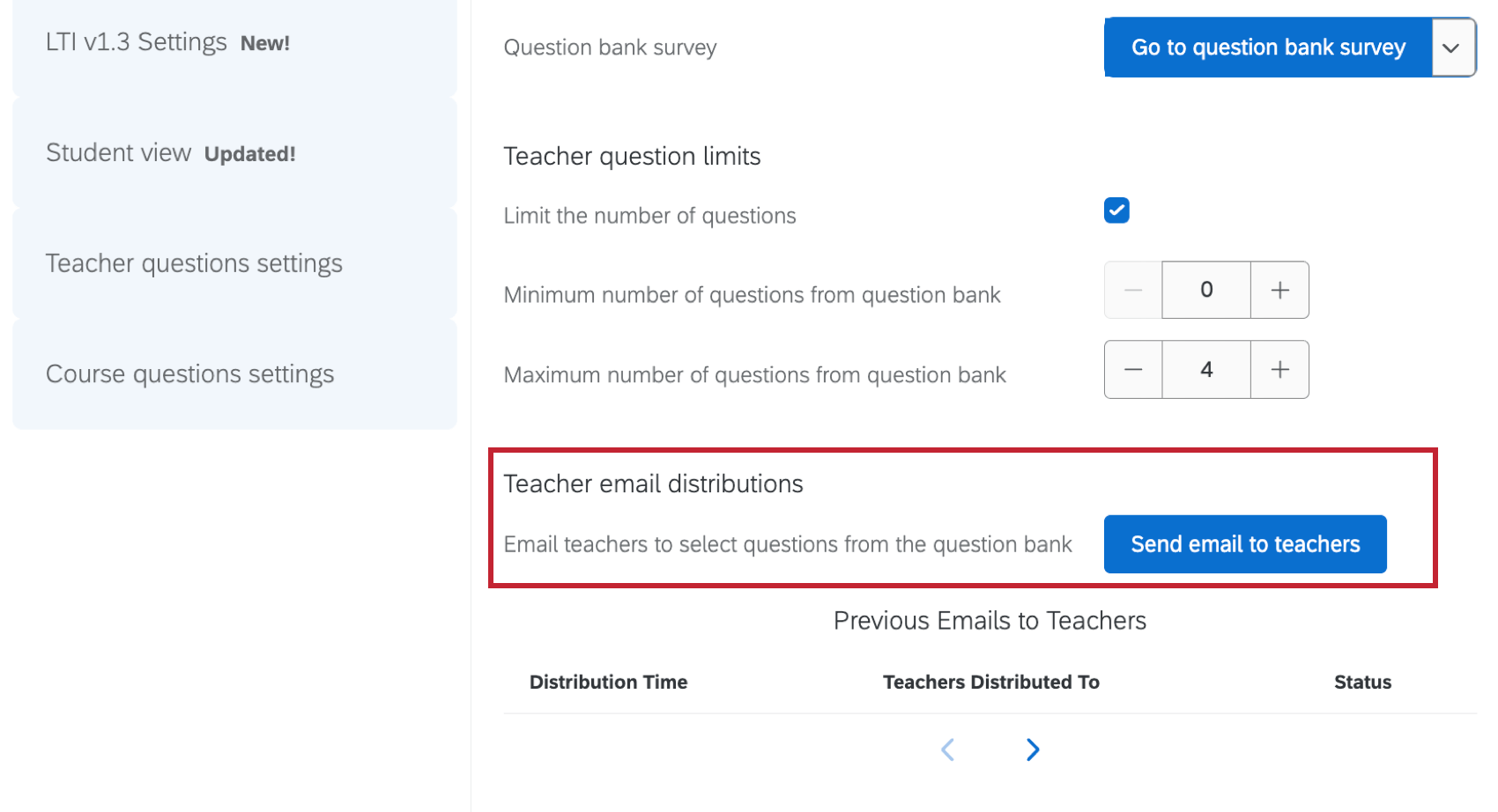The height and width of the screenshot is (812, 1498).
Task: Uncheck Limit the number of questions
Action: point(1116,210)
